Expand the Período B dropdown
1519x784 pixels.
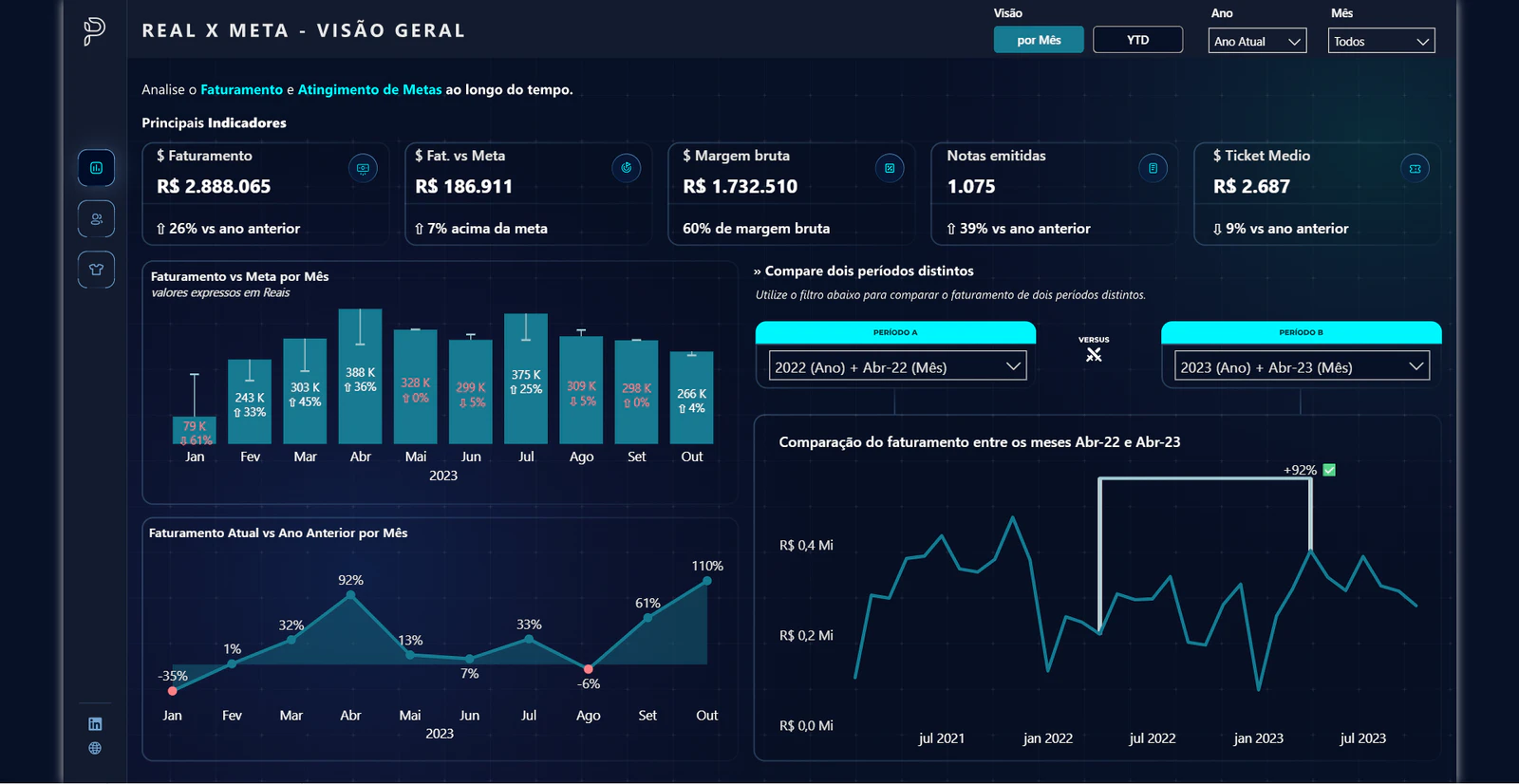click(x=1302, y=366)
